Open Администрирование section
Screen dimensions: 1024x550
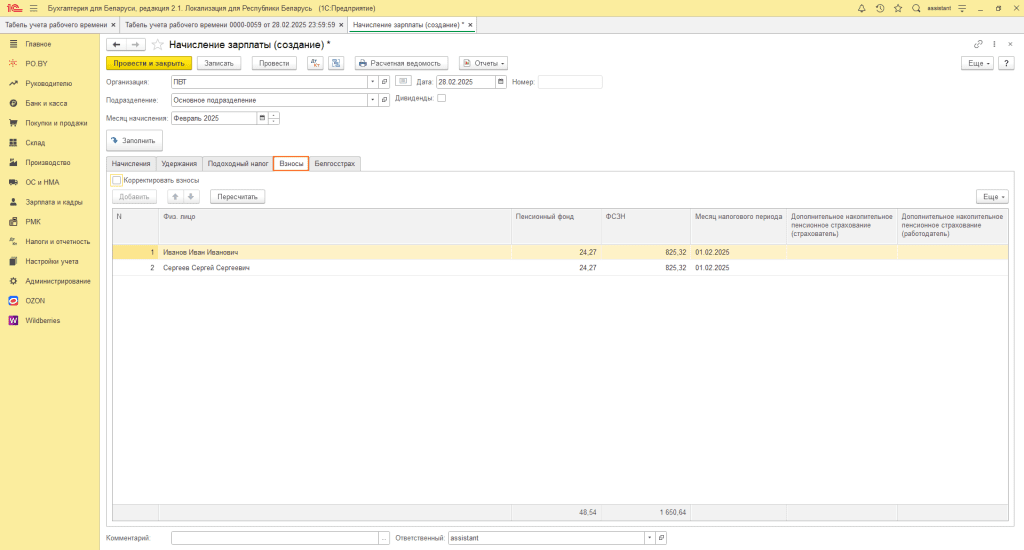pyautogui.click(x=57, y=281)
